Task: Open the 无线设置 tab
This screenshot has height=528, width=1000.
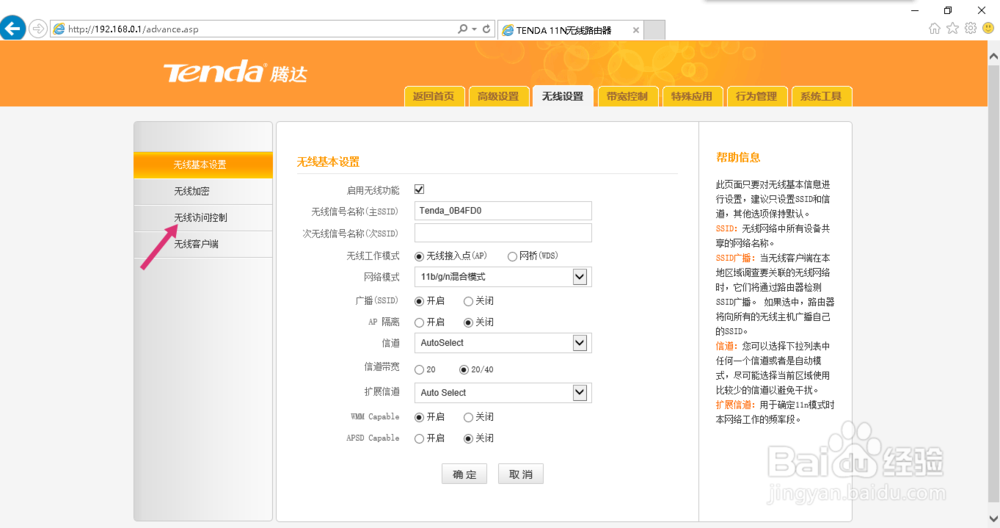Action: coord(562,96)
